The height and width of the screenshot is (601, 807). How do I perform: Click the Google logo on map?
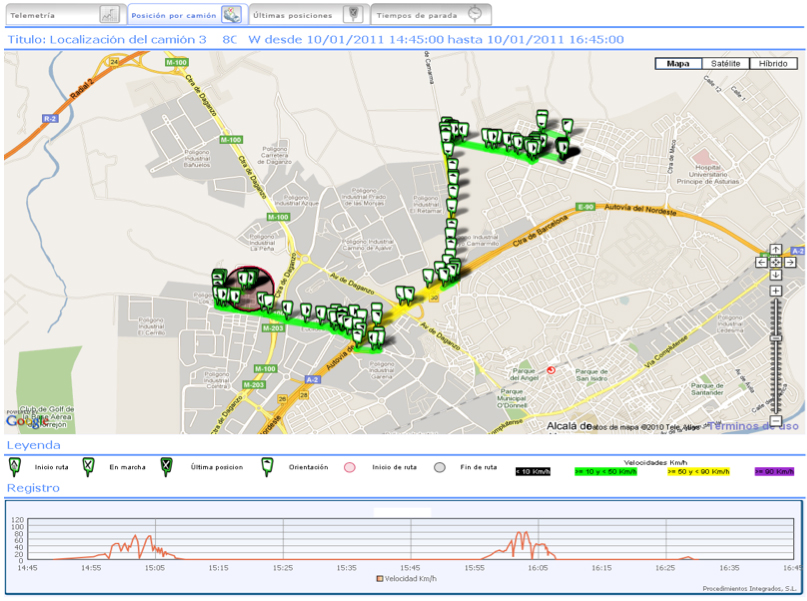coord(28,421)
